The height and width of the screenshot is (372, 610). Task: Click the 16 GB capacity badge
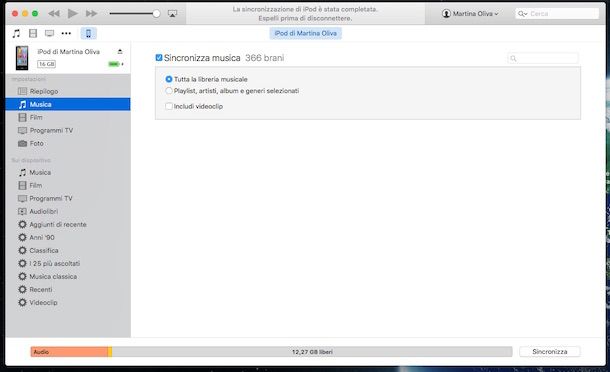coord(46,64)
